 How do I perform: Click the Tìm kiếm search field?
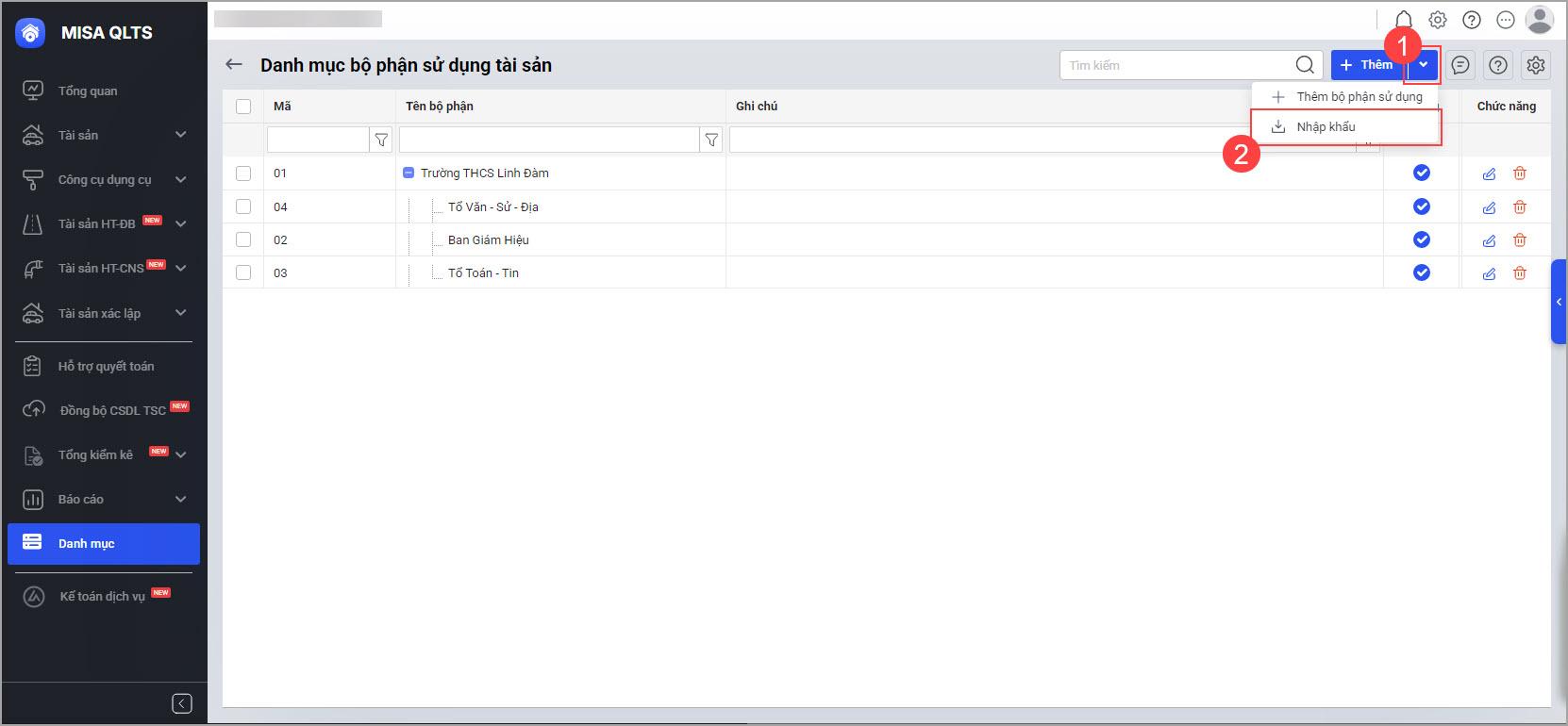pyautogui.click(x=1176, y=65)
